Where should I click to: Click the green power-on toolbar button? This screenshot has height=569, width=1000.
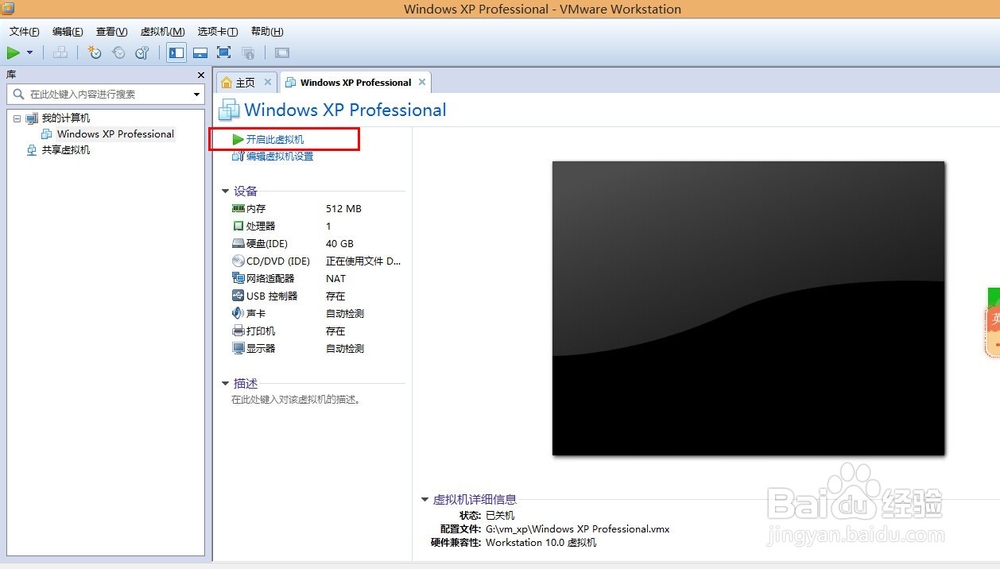pyautogui.click(x=13, y=53)
